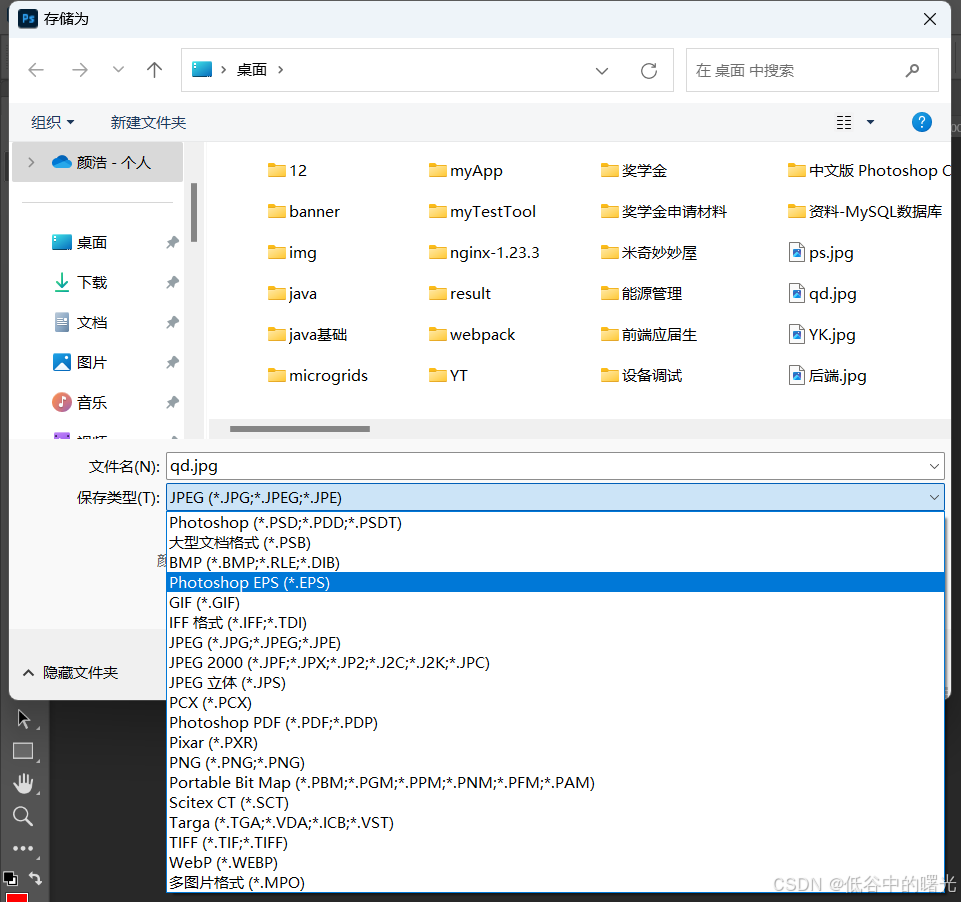
Task: Refresh the 桌面 folder view
Action: [649, 70]
